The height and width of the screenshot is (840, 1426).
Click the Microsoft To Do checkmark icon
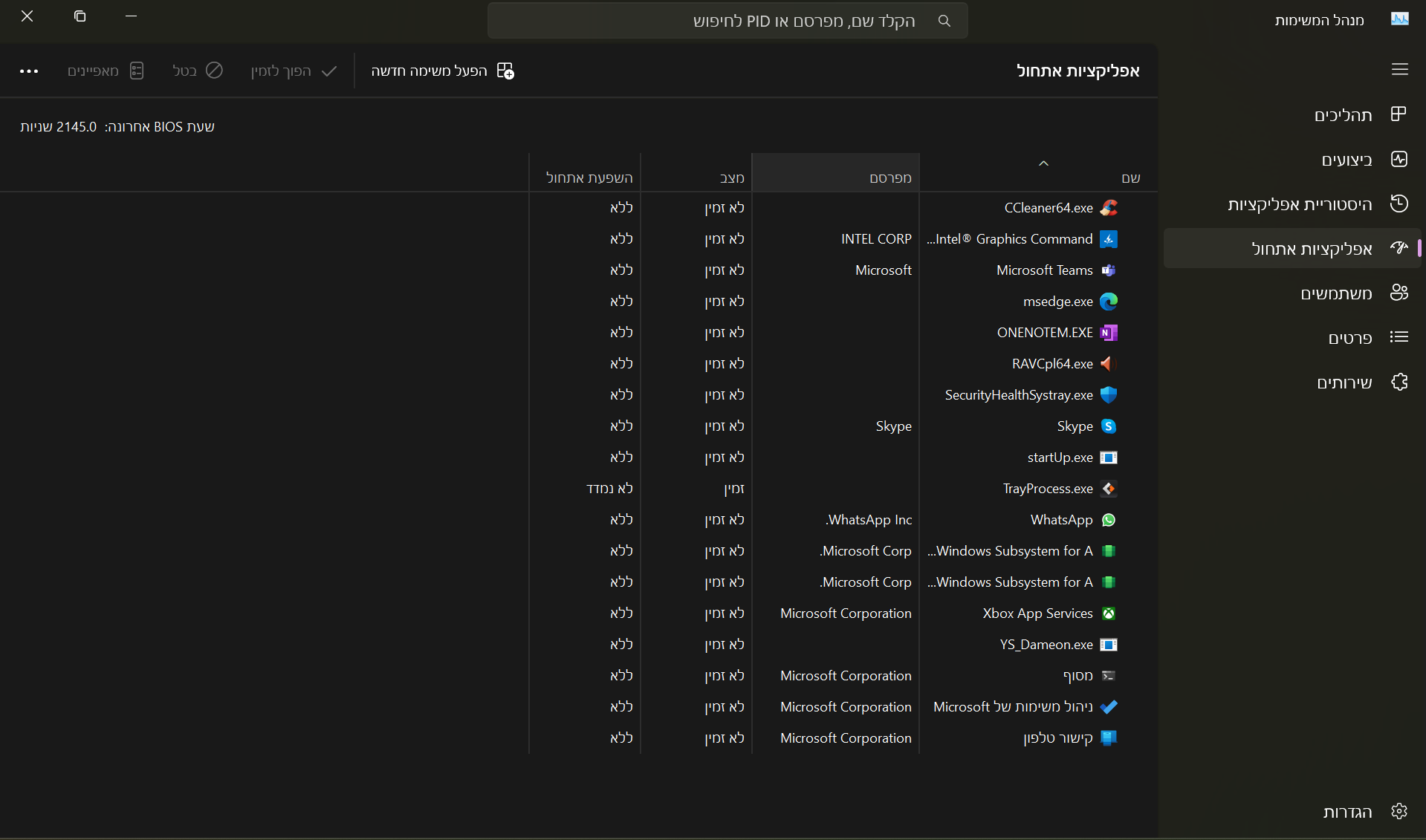[x=1109, y=707]
